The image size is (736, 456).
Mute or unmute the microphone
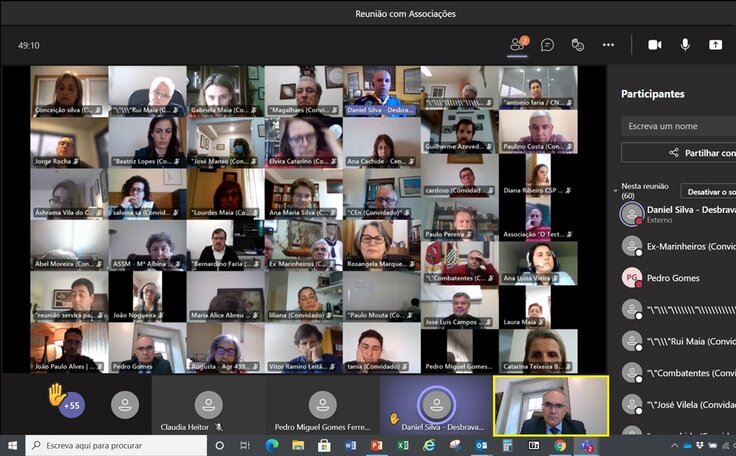(x=685, y=45)
